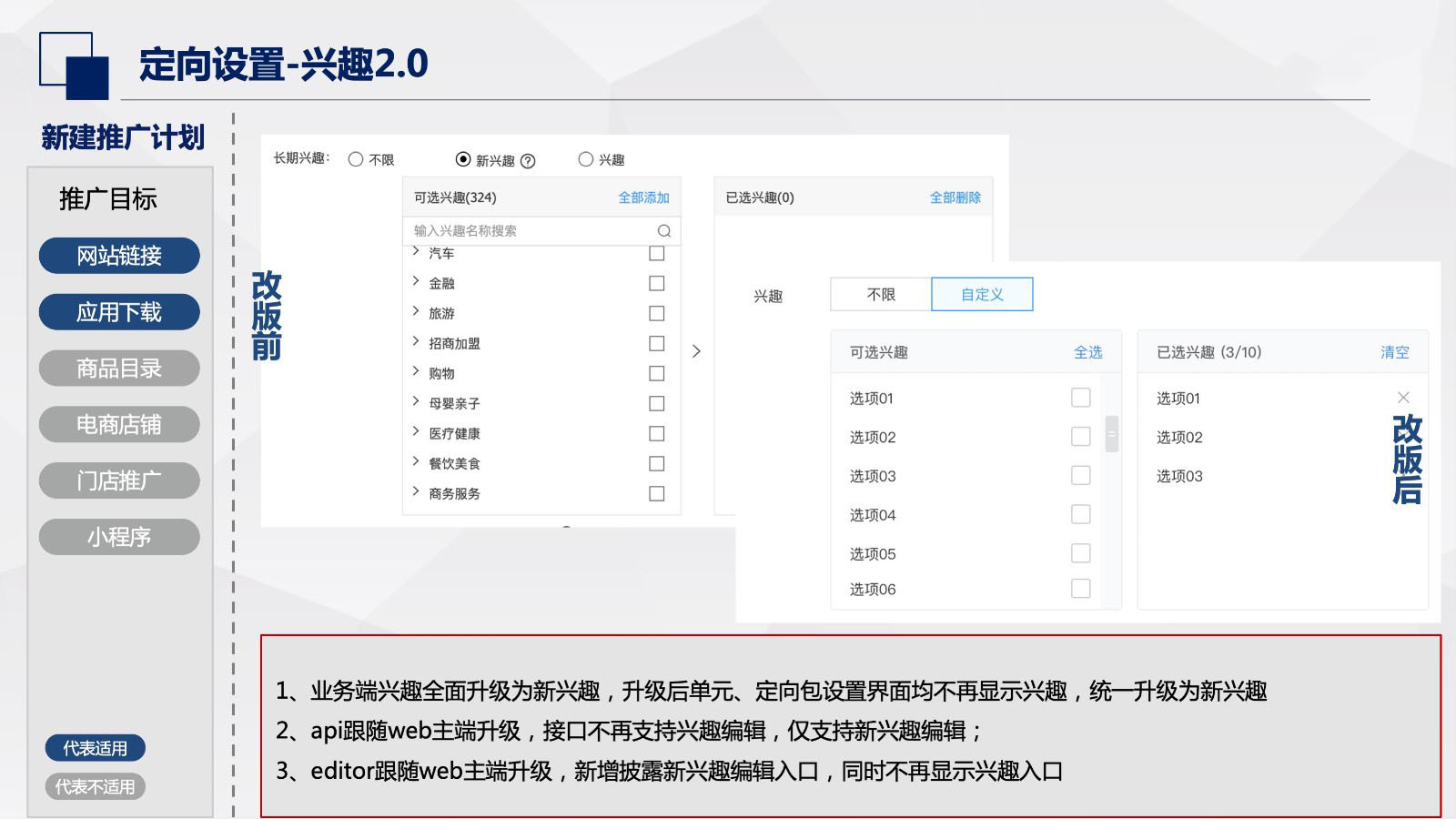1456x819 pixels.
Task: Check the 购物 checkbox
Action: [657, 373]
